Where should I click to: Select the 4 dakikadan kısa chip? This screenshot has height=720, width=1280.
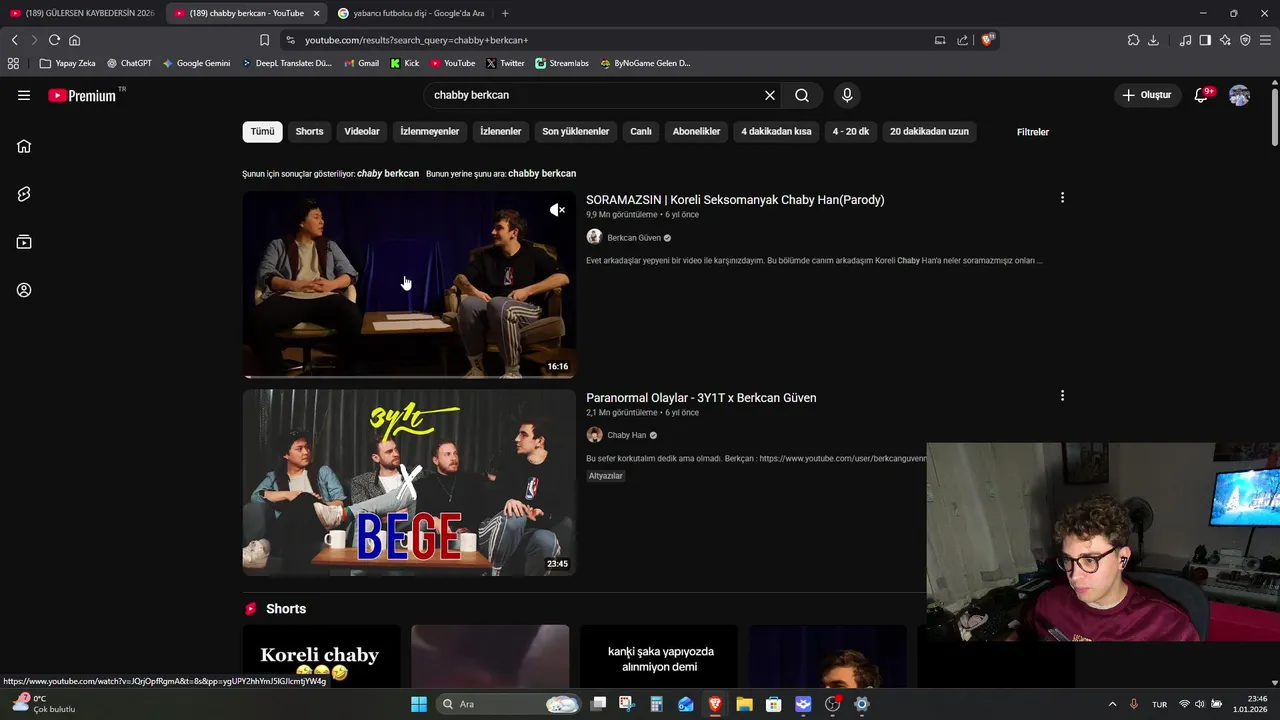click(776, 132)
